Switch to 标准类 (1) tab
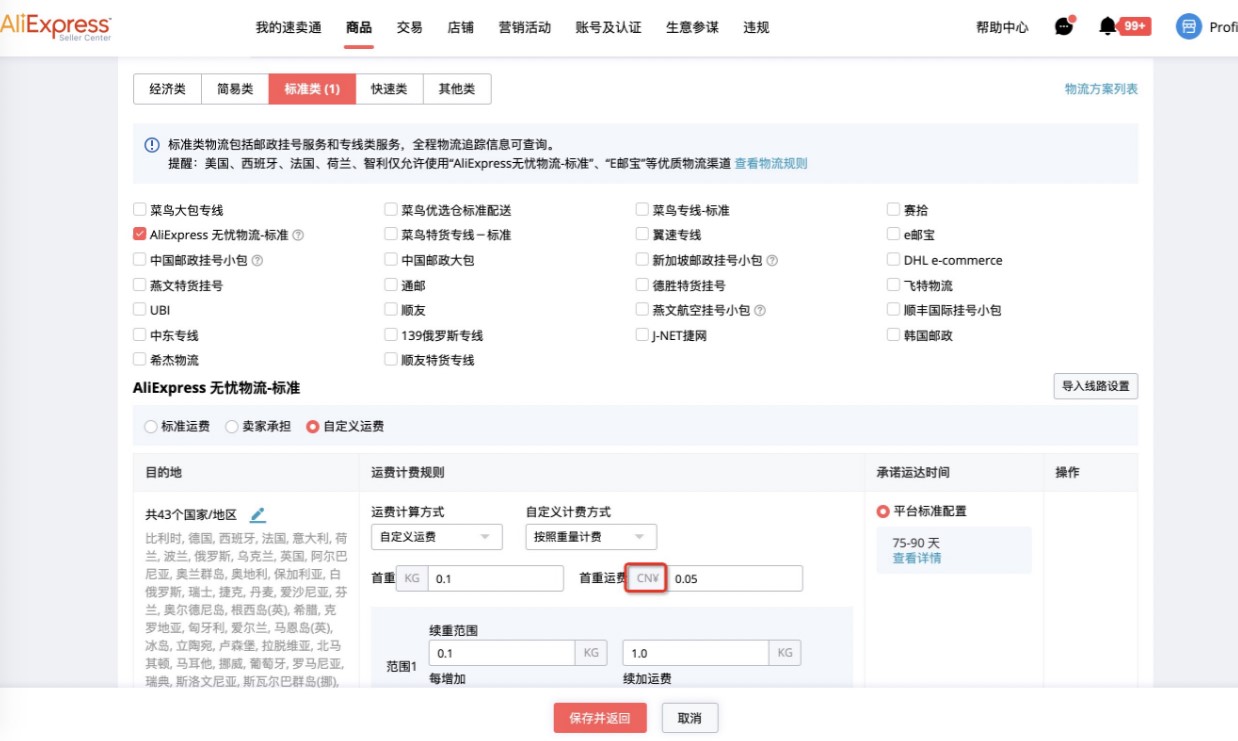Image resolution: width=1238 pixels, height=741 pixels. (x=312, y=89)
